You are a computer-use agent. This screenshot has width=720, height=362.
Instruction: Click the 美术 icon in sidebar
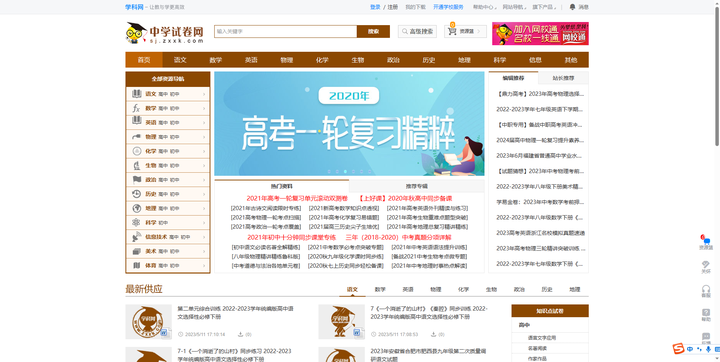(136, 251)
